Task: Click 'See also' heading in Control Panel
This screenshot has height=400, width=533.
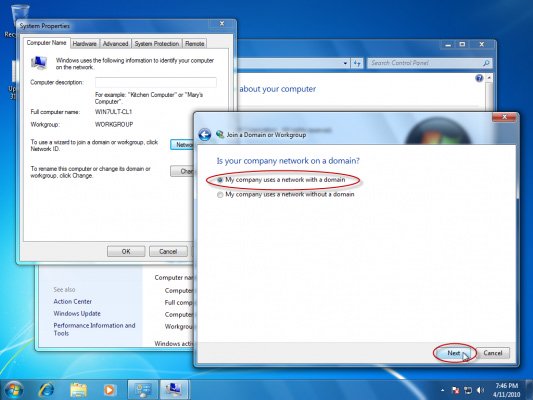Action: [64, 290]
